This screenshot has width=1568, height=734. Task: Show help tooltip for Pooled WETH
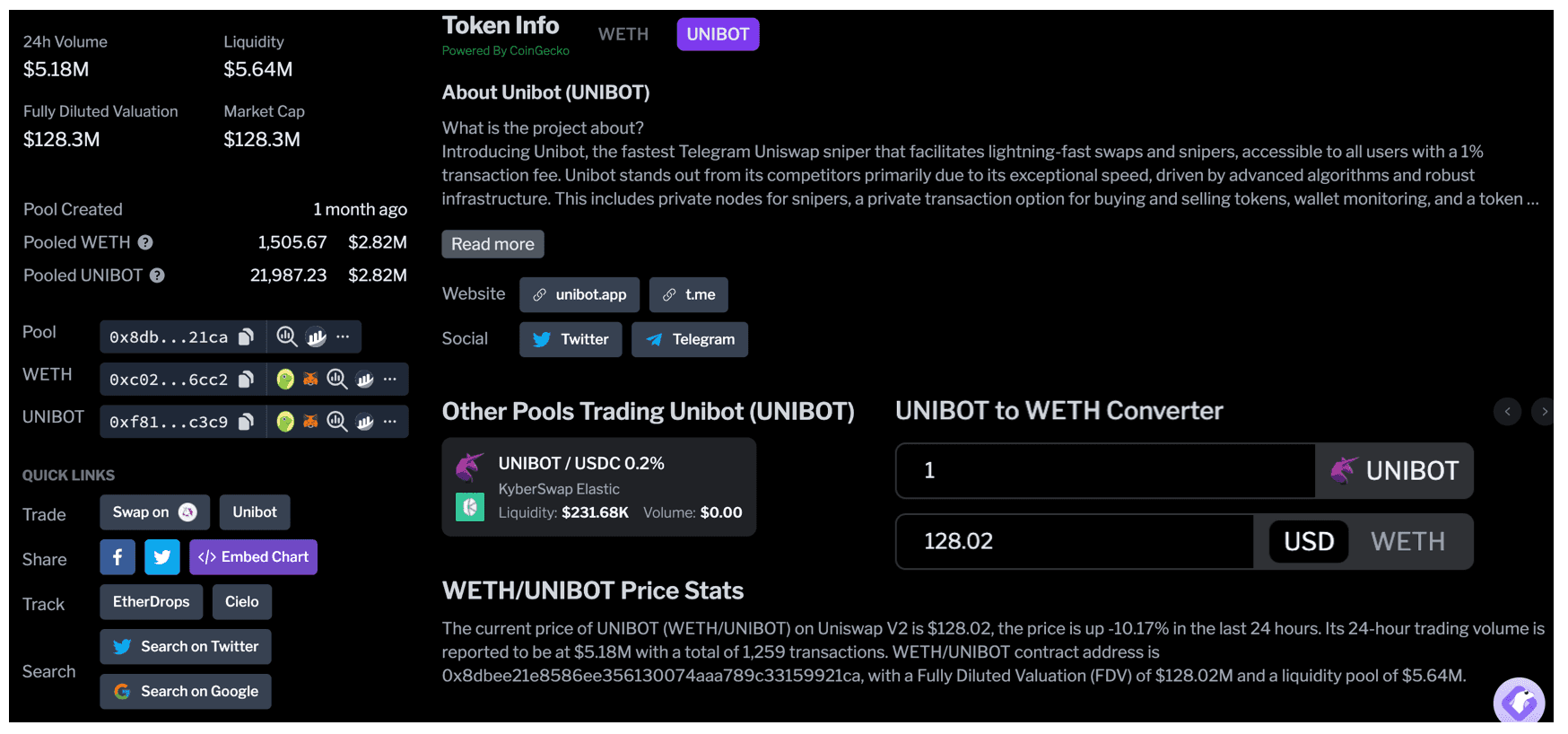coord(145,242)
